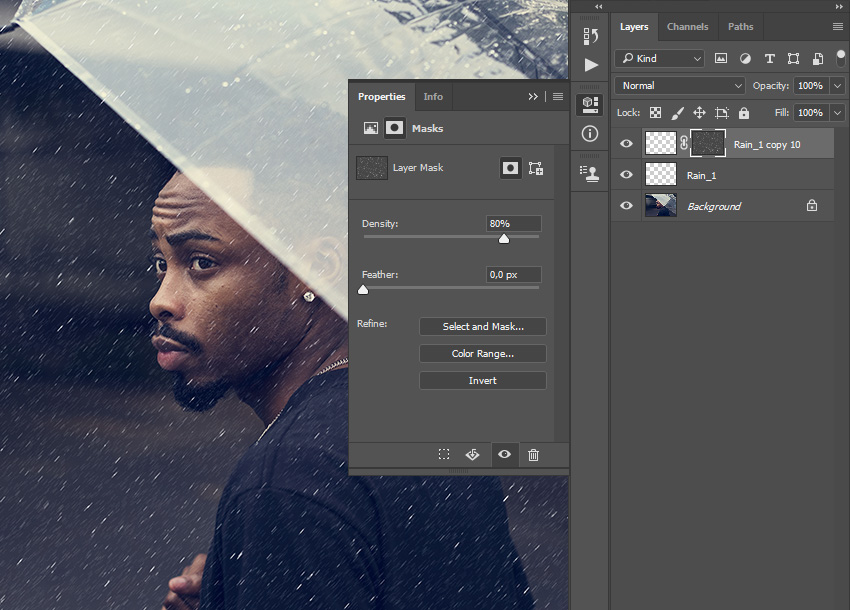Lock position move icon
This screenshot has height=610, width=850.
click(699, 113)
